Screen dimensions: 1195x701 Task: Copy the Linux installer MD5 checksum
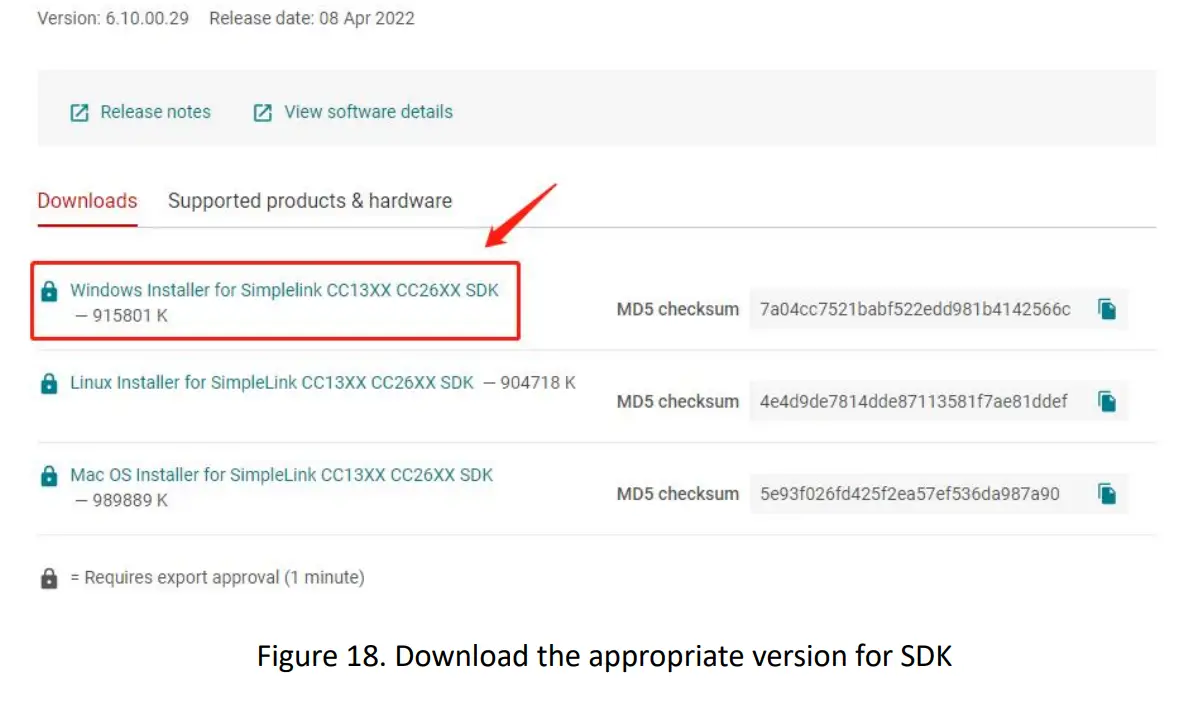pyautogui.click(x=1106, y=401)
